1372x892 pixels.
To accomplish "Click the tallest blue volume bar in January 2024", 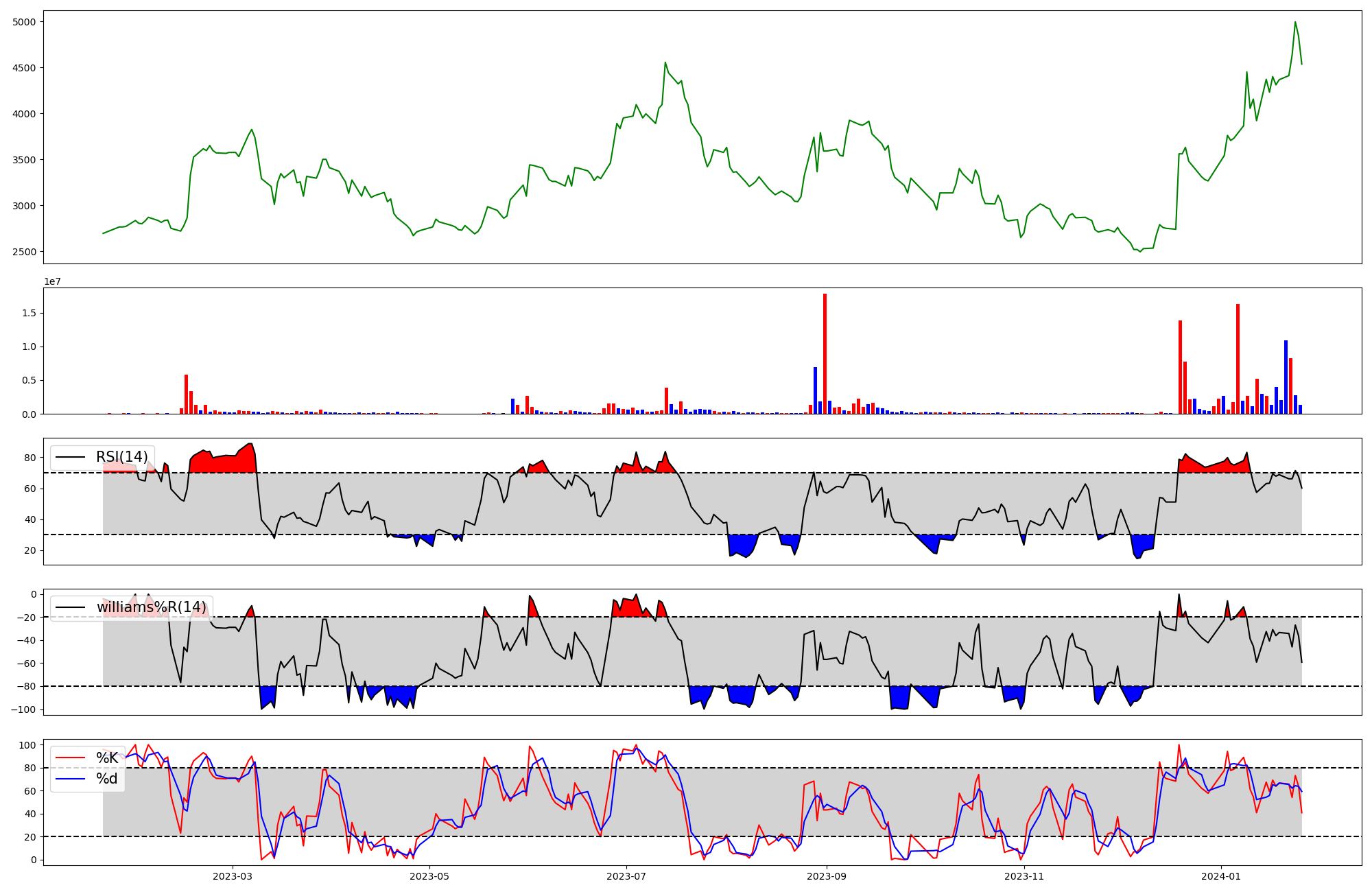I will 1286,377.
